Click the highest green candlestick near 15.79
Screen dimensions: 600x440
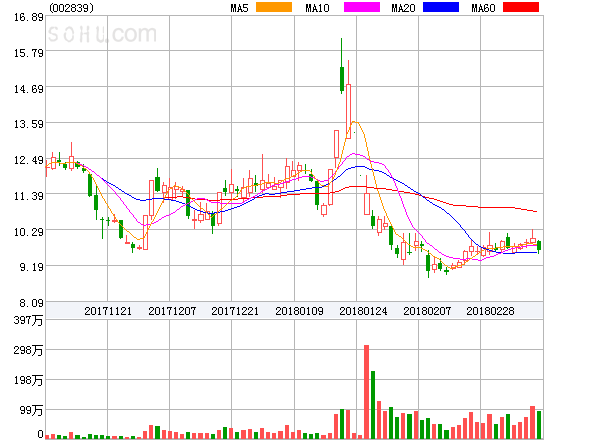pos(342,66)
